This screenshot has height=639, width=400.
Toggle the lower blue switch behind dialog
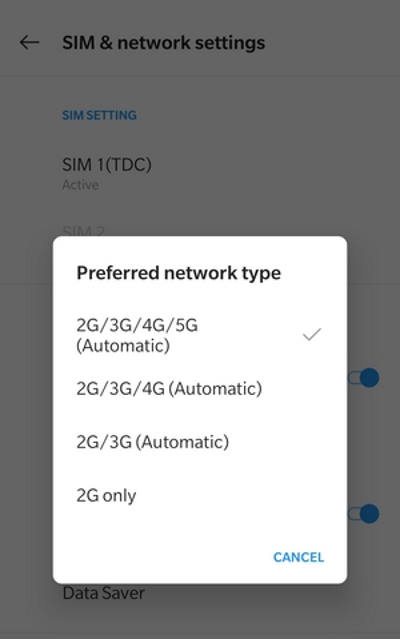click(x=365, y=513)
